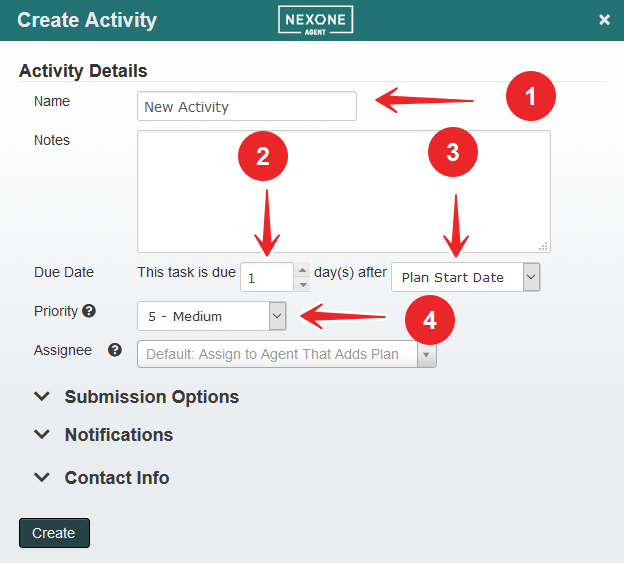Click the red annotation circle numbered 4
This screenshot has height=563, width=624.
pyautogui.click(x=429, y=320)
